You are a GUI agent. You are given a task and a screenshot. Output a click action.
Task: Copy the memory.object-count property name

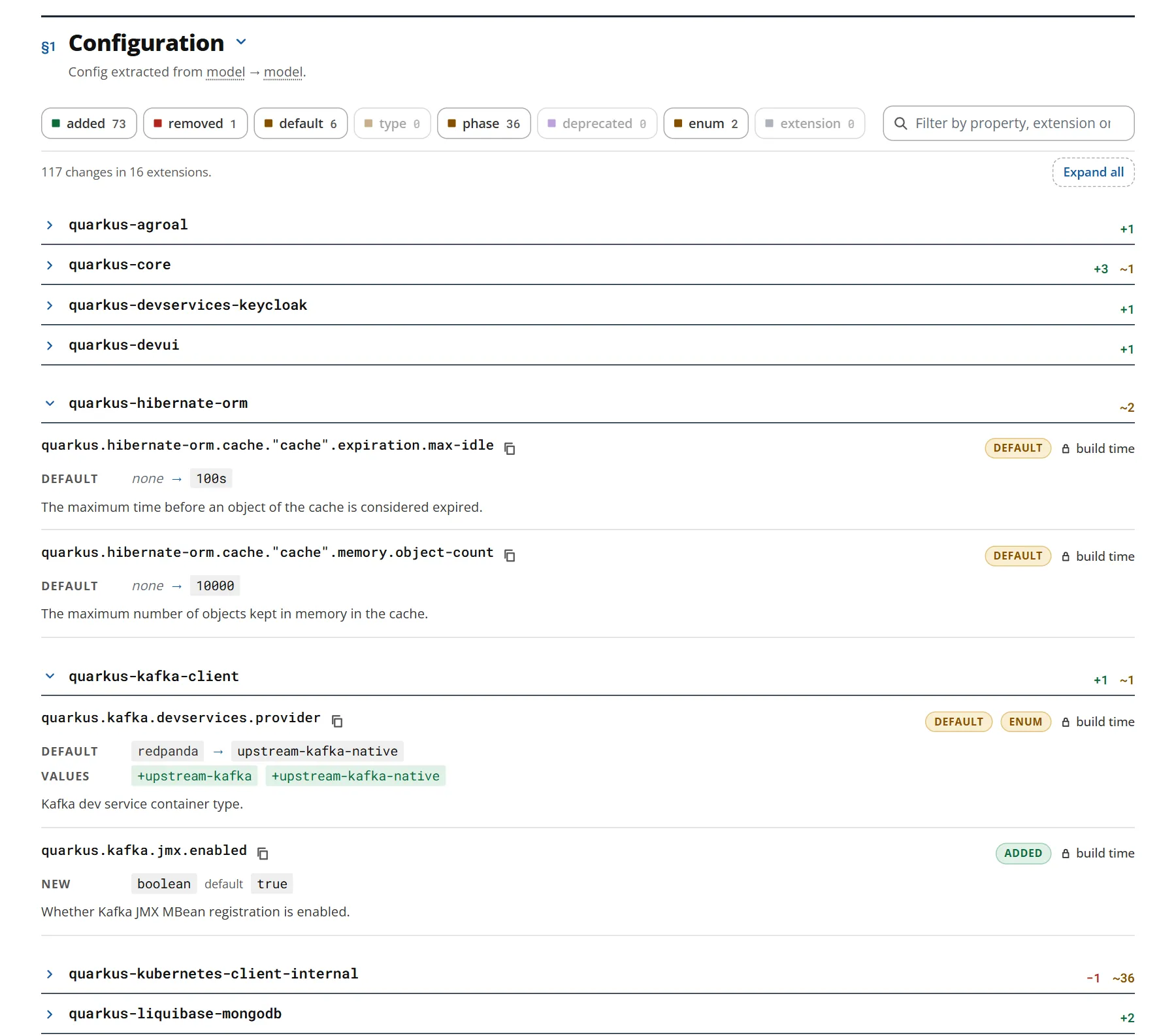[x=510, y=556]
